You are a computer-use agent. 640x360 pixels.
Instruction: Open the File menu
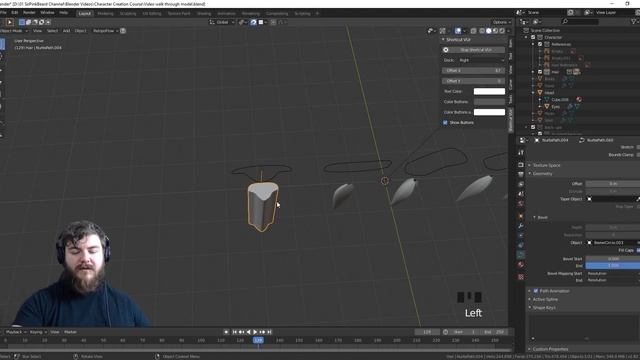click(3, 13)
